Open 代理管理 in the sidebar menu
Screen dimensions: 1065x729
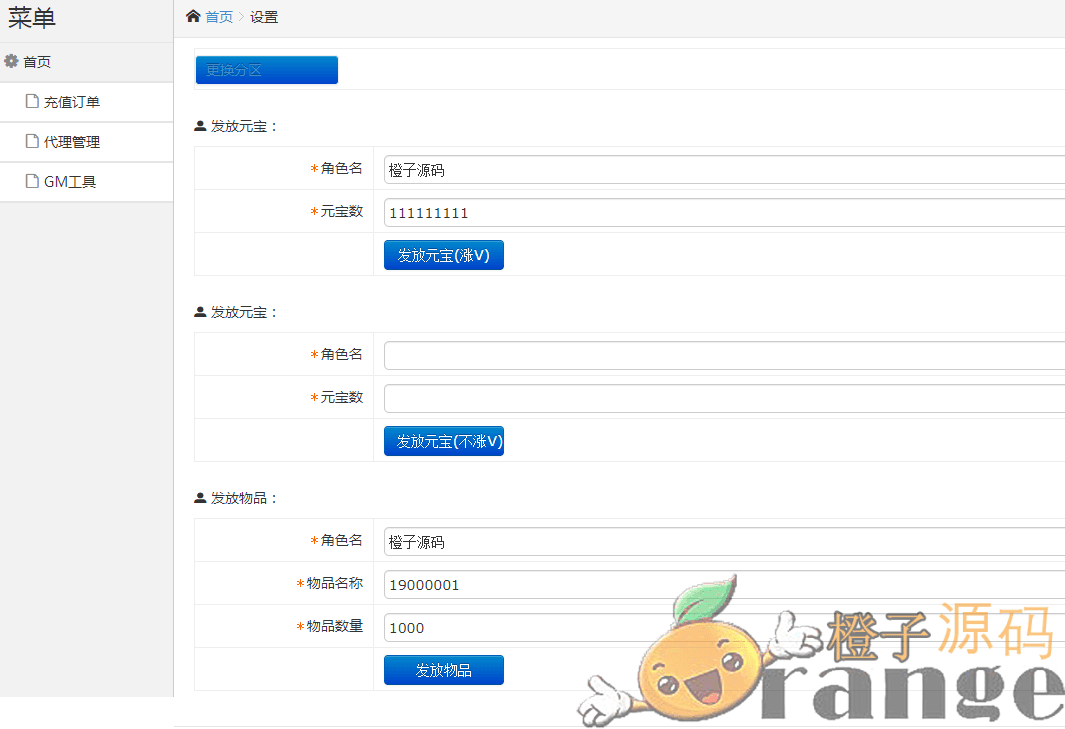pos(72,142)
